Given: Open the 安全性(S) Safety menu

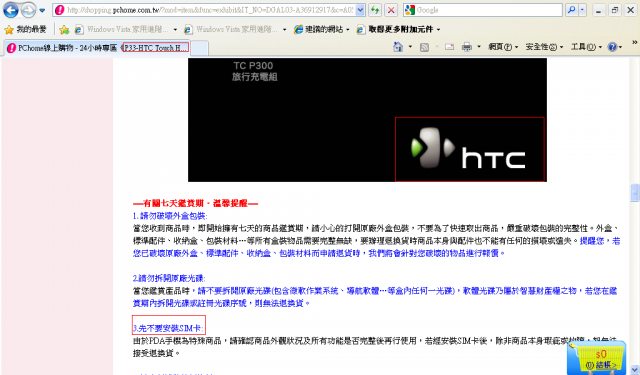Looking at the screenshot, I should pos(544,47).
